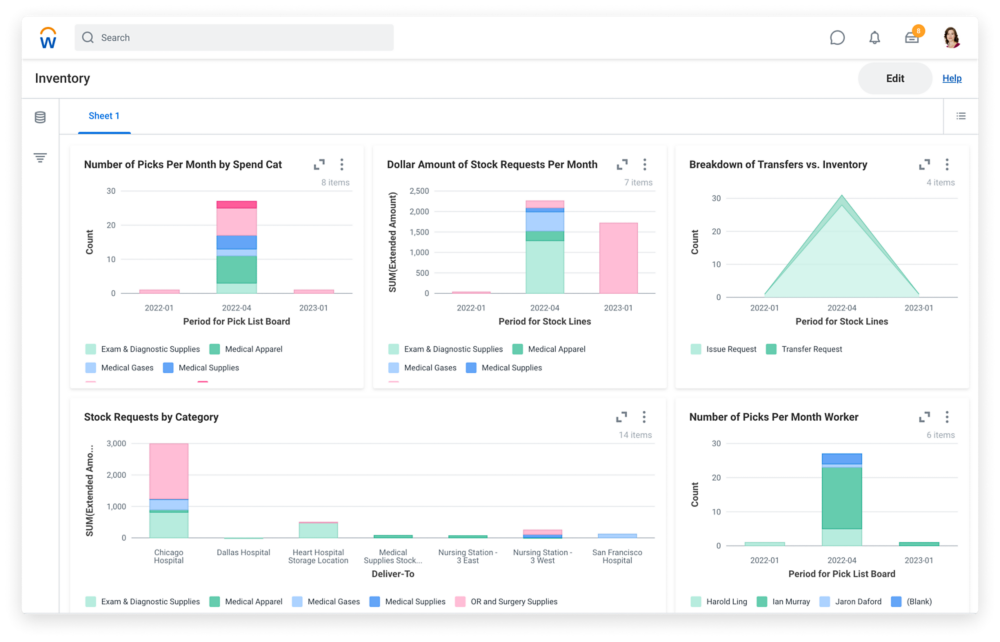Screen dimensions: 1000x642
Task: Open the notifications bell
Action: pyautogui.click(x=874, y=37)
